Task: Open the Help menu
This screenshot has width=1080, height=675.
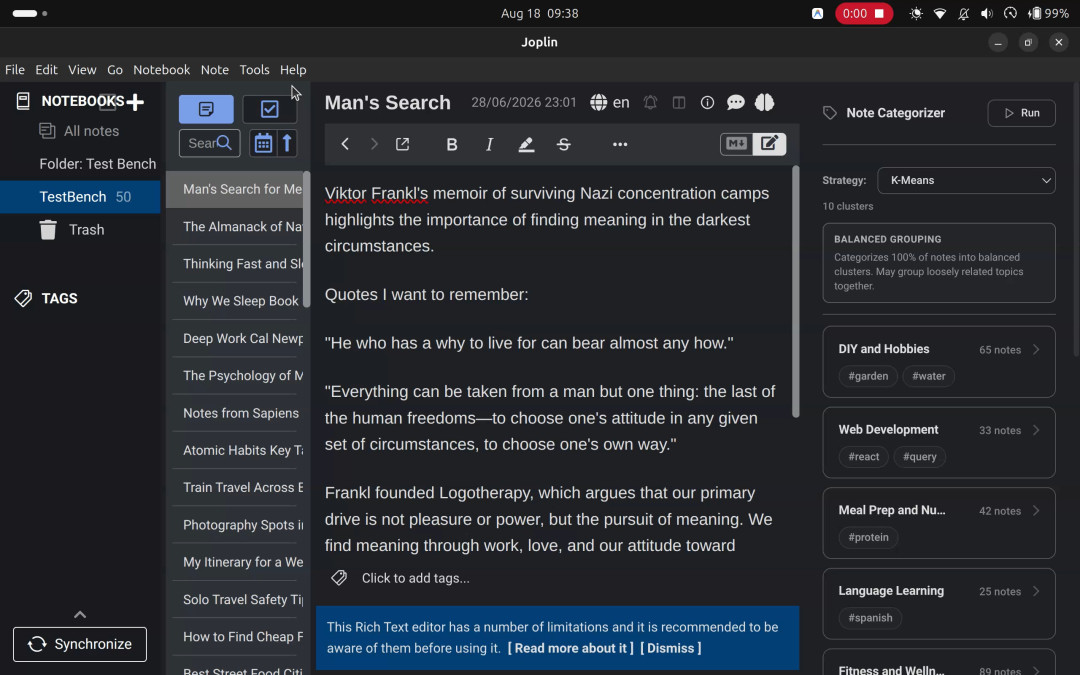Action: click(293, 70)
